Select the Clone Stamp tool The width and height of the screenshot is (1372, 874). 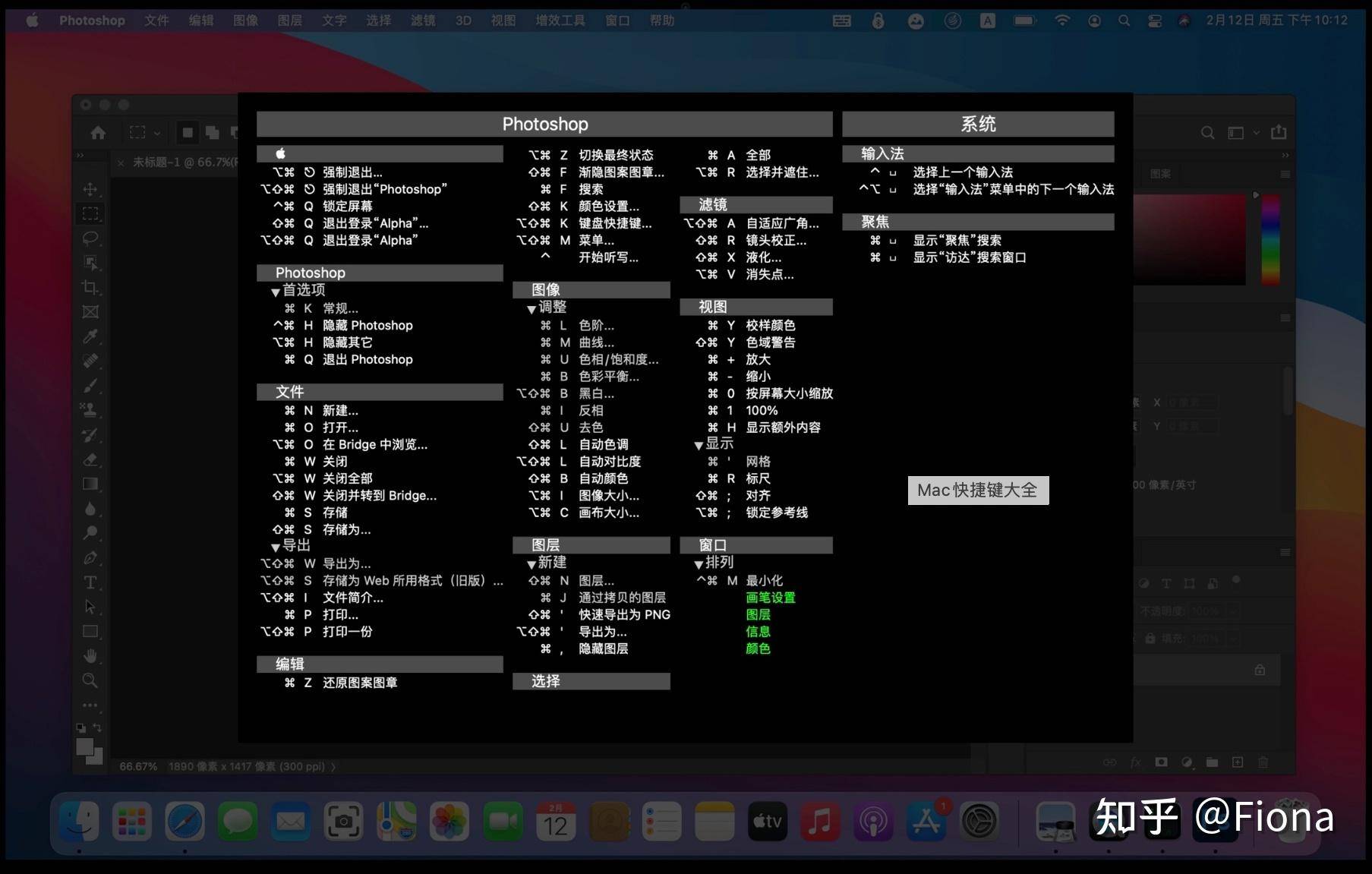(x=90, y=410)
